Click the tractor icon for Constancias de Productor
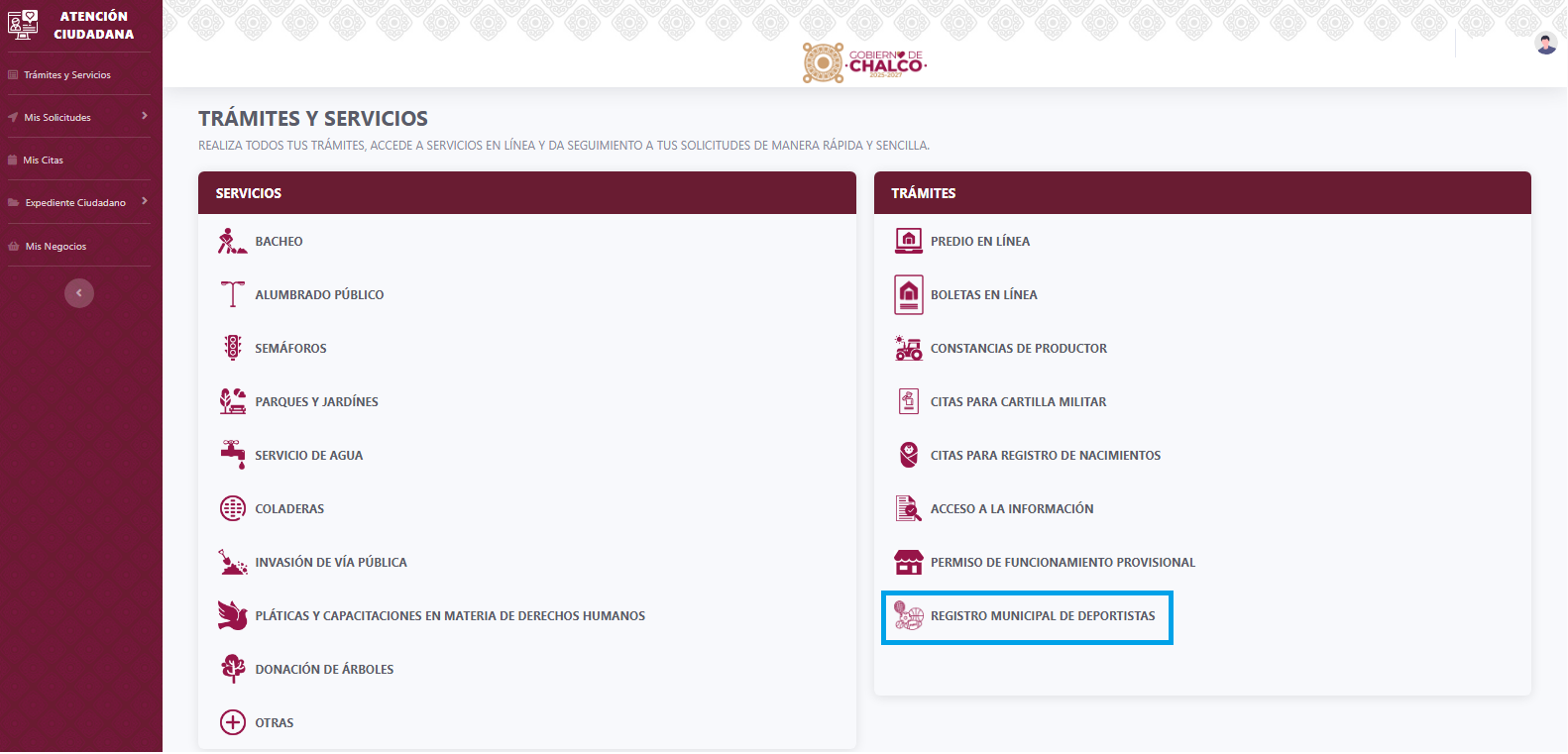 click(909, 348)
